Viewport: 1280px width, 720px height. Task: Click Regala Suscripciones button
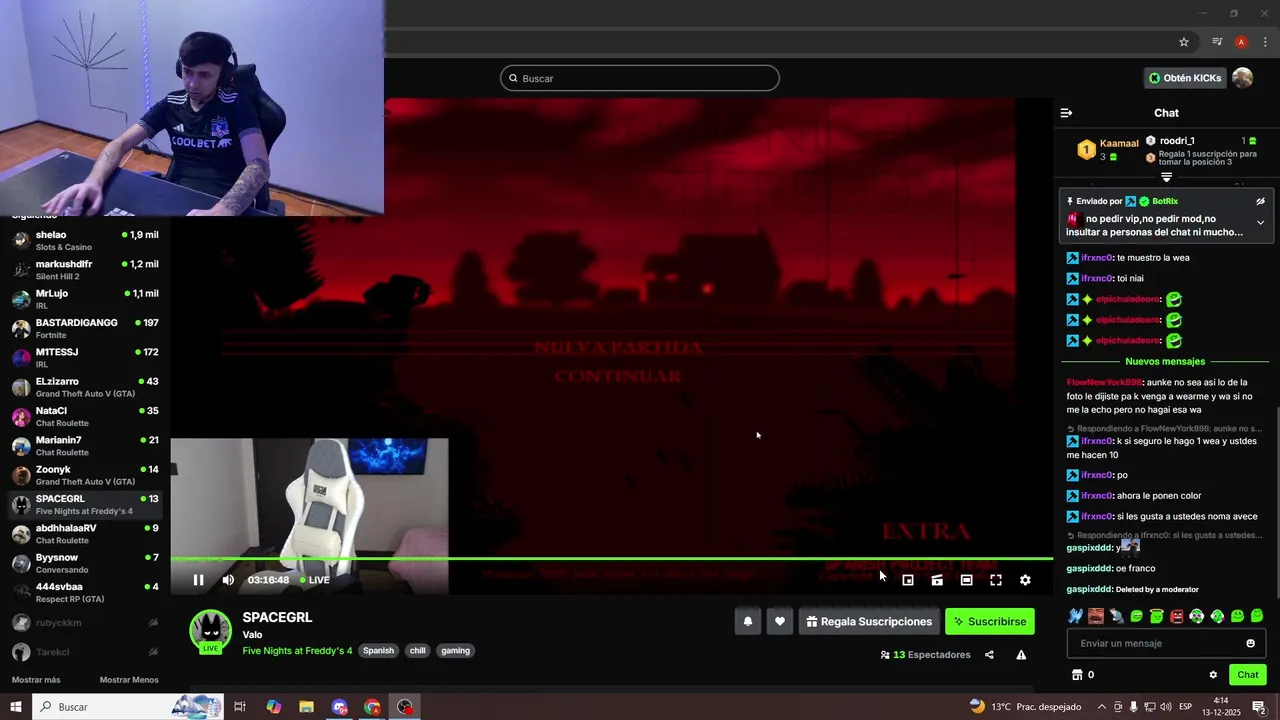(869, 621)
